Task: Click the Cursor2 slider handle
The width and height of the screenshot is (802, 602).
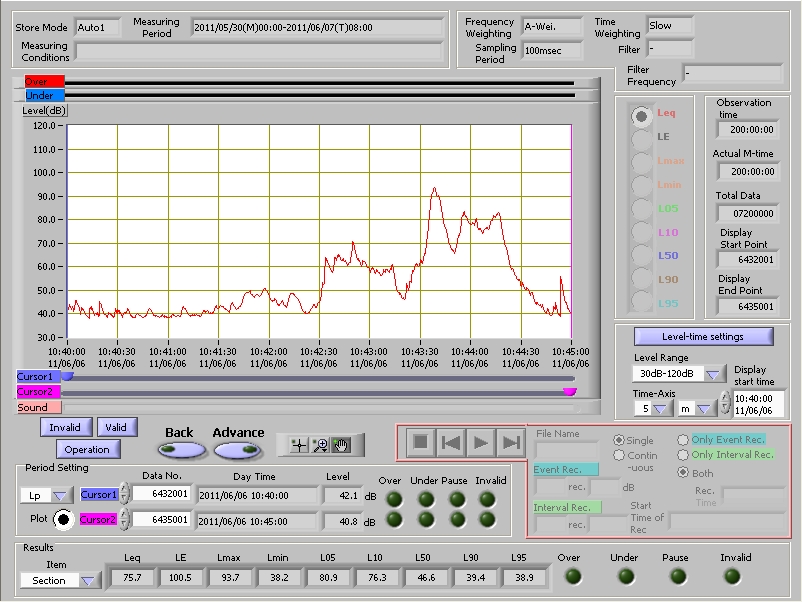Action: 570,392
